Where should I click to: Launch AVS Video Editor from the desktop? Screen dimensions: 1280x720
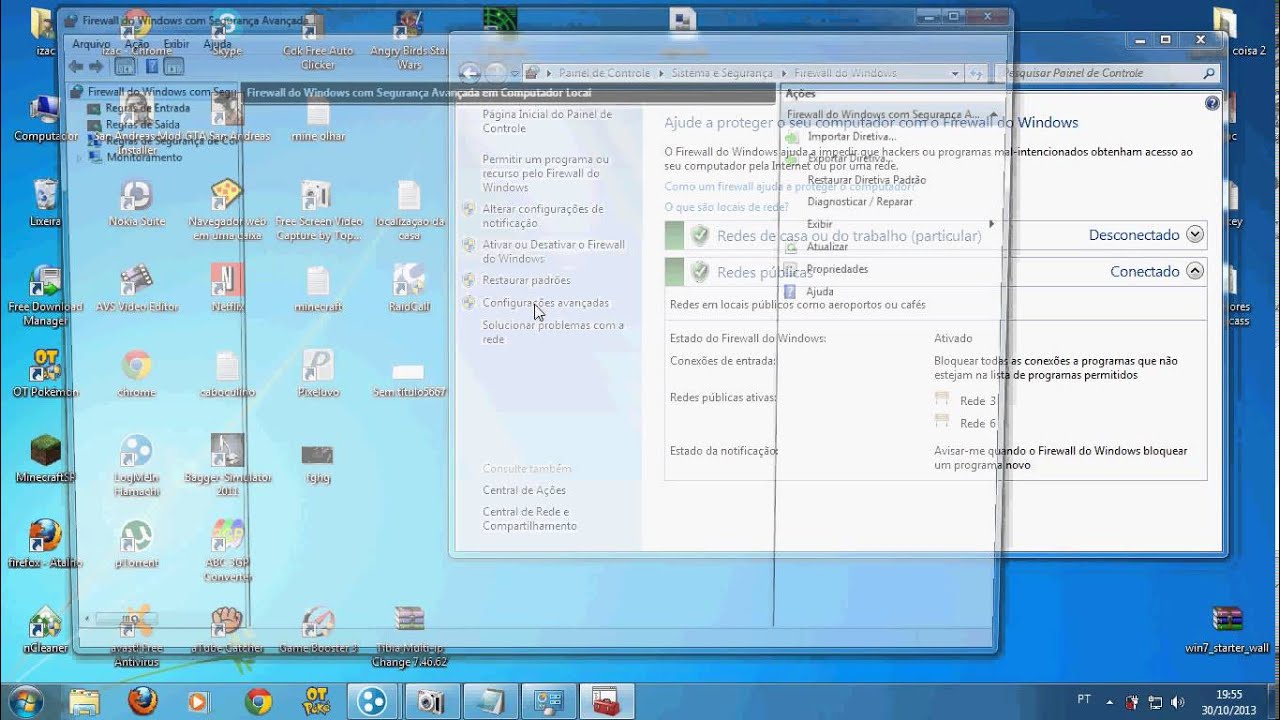137,288
